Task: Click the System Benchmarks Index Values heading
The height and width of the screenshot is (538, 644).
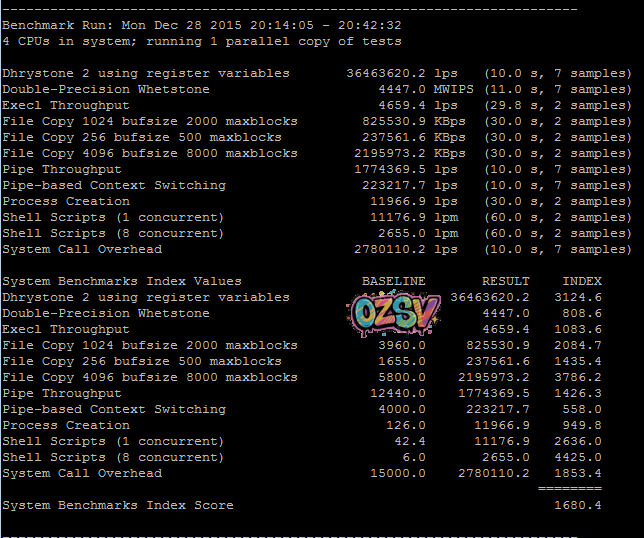Action: [x=122, y=281]
